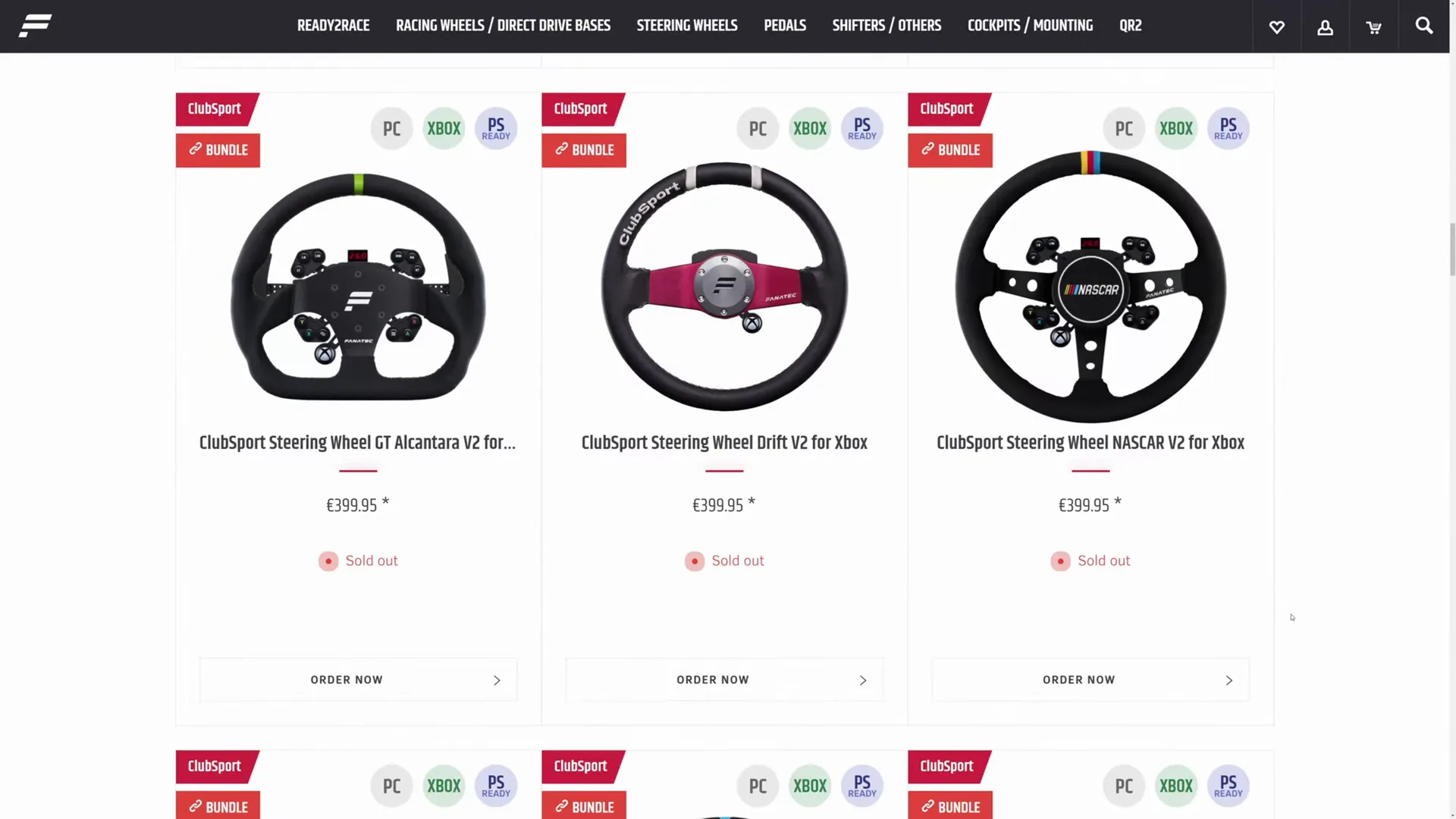The width and height of the screenshot is (1456, 819).
Task: Click €399.95 price on NASCAR V2 card
Action: [x=1090, y=505]
